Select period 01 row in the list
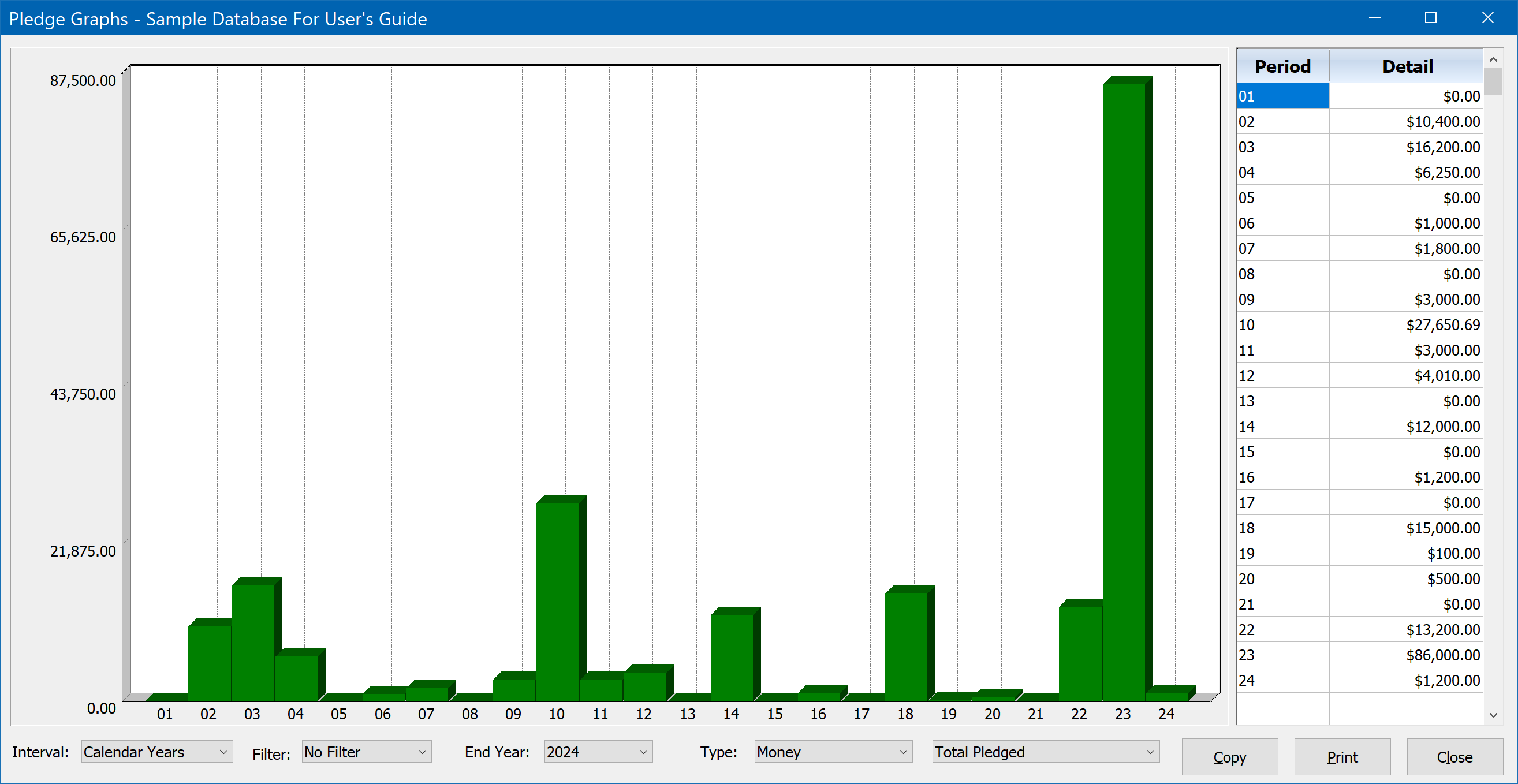 click(1359, 96)
